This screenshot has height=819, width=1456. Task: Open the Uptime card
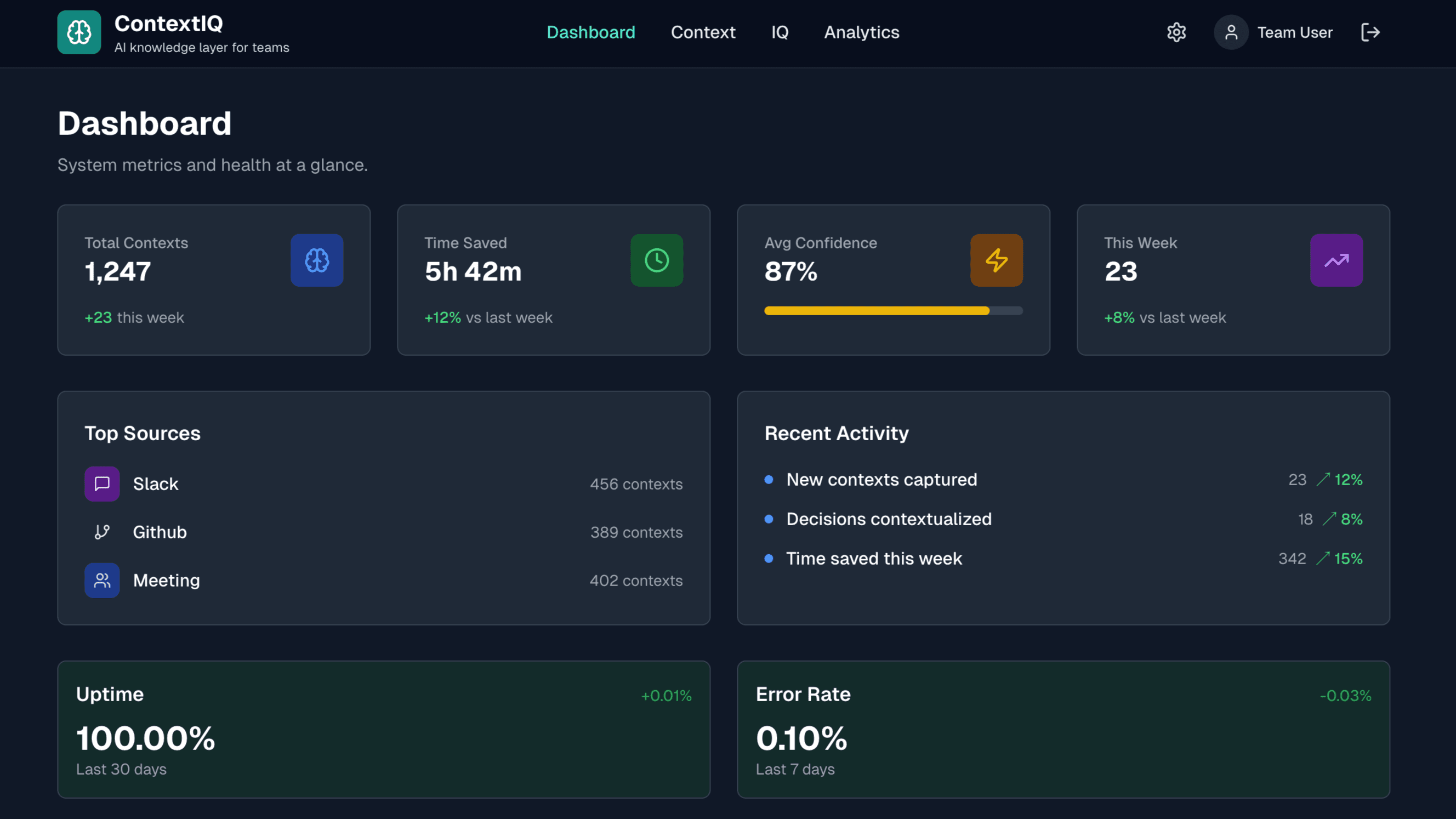click(384, 730)
